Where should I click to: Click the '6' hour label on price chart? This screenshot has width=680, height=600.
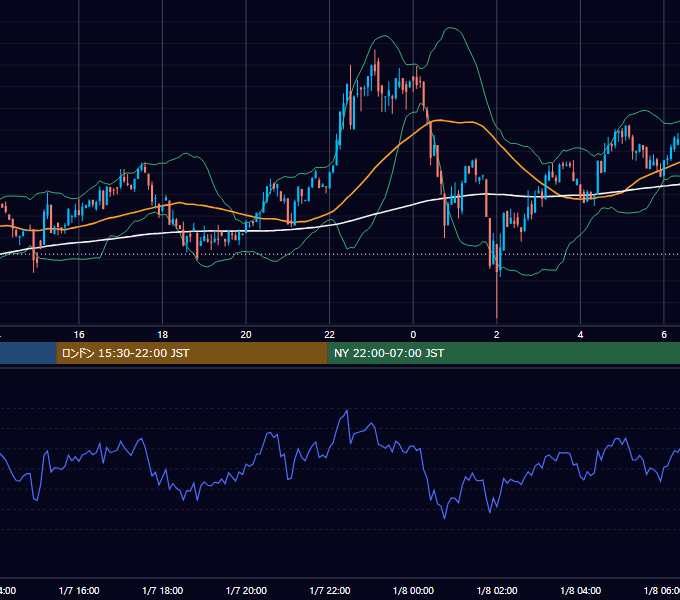(664, 334)
